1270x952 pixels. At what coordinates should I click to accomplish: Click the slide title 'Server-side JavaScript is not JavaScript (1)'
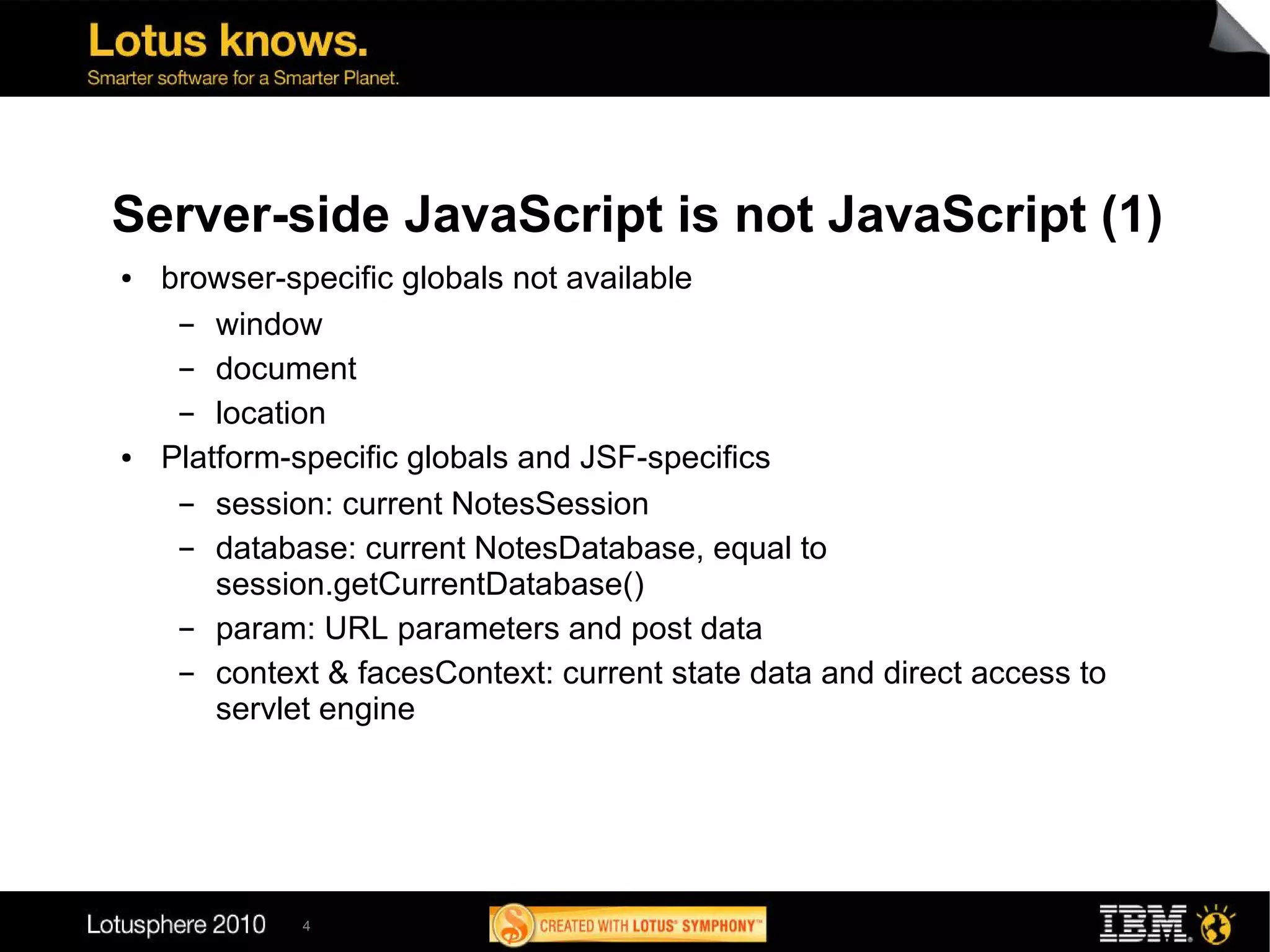tap(637, 215)
